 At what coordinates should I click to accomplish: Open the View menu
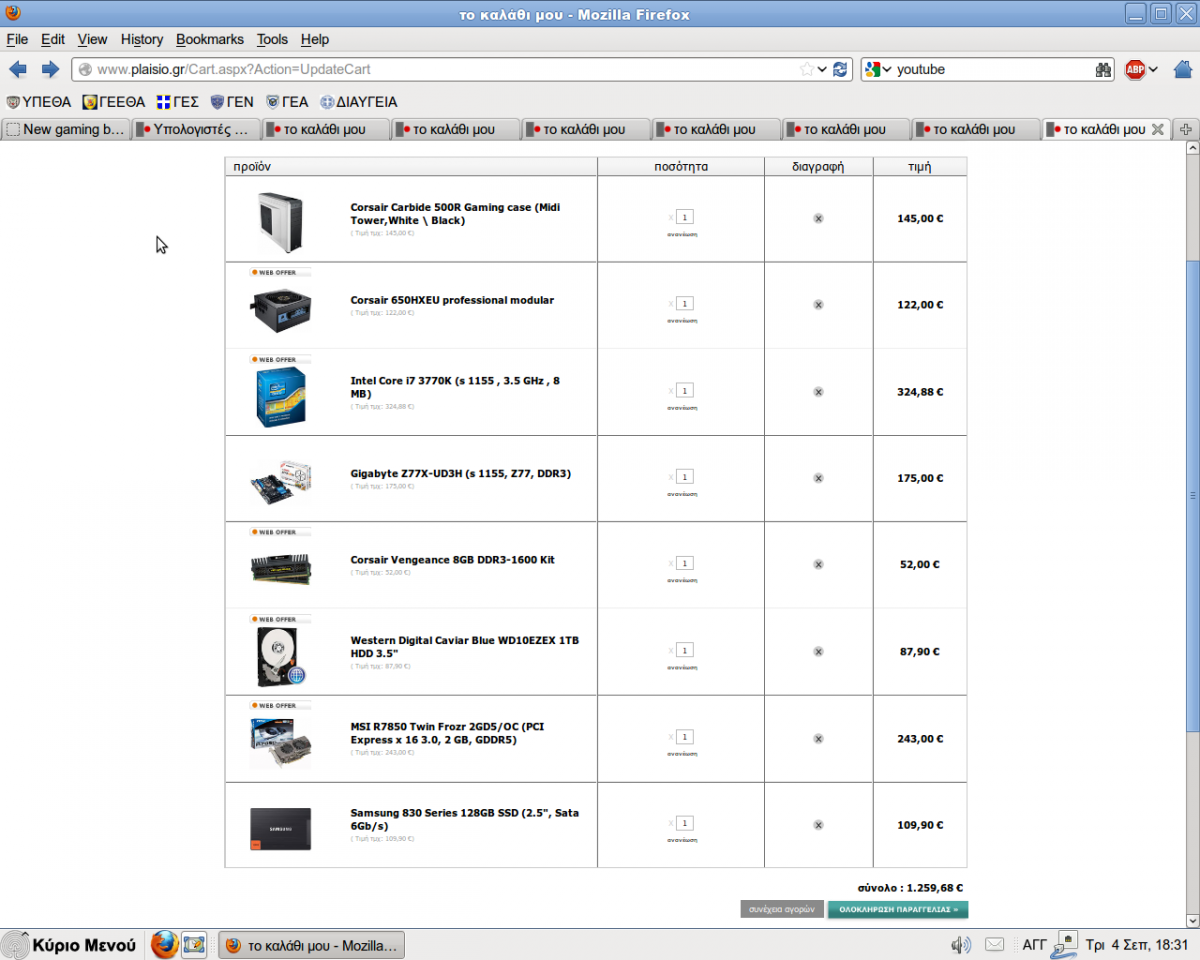(92, 39)
